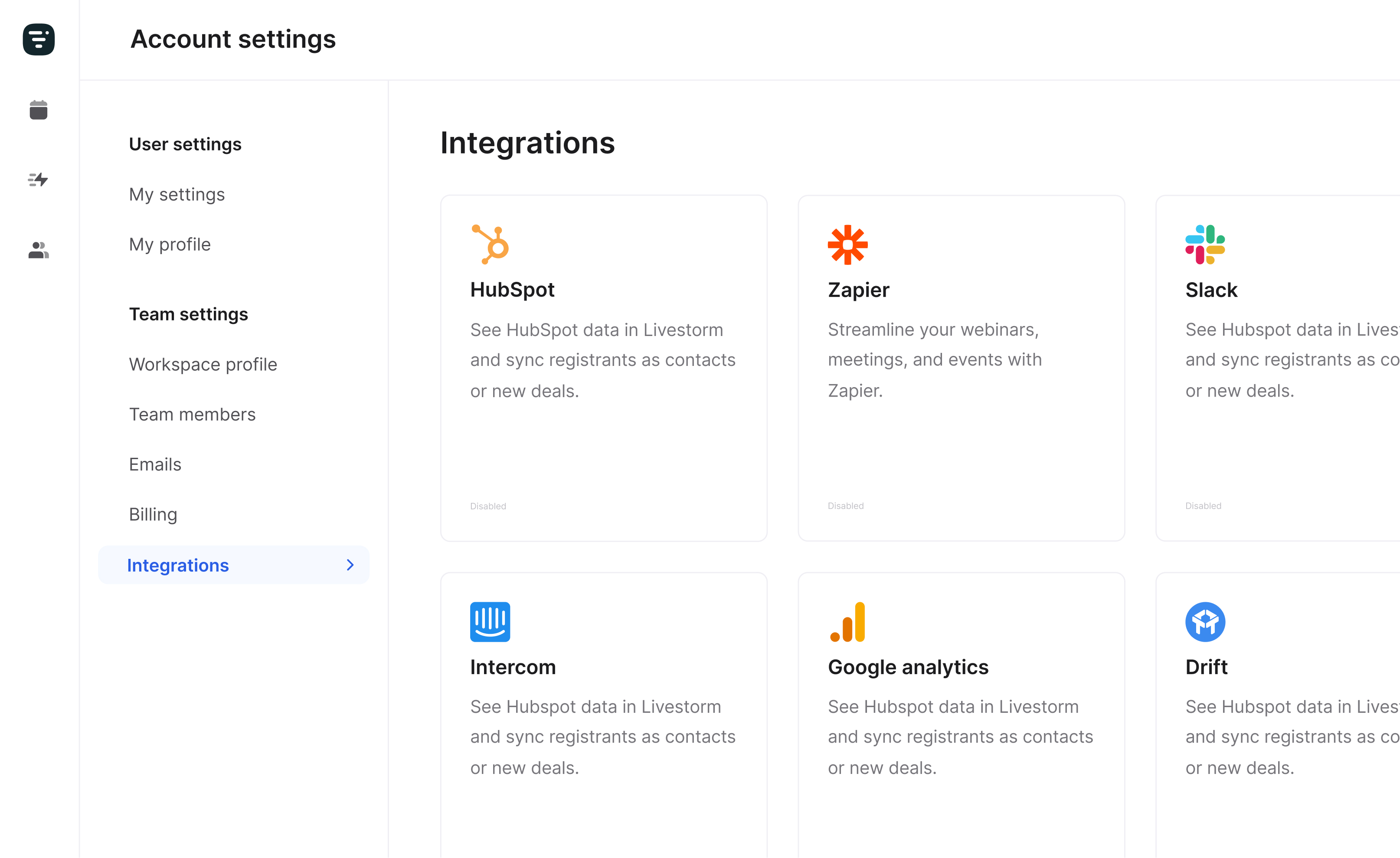Click the Team settings heading
The width and height of the screenshot is (1400, 858).
pyautogui.click(x=189, y=314)
